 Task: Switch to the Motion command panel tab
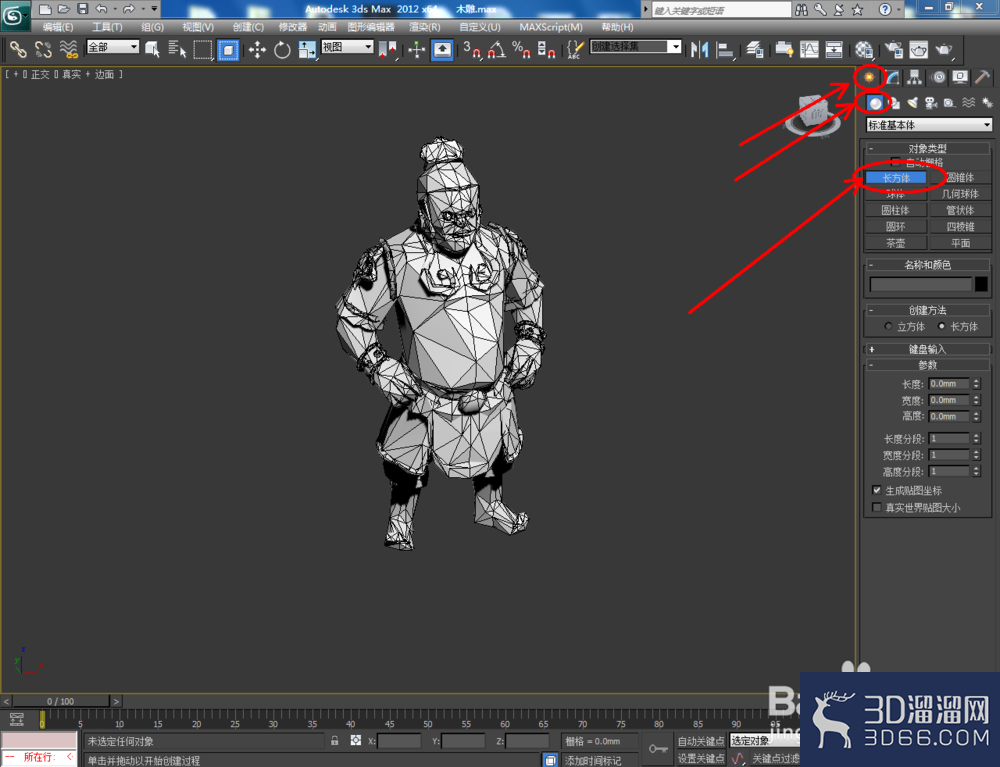(x=938, y=77)
